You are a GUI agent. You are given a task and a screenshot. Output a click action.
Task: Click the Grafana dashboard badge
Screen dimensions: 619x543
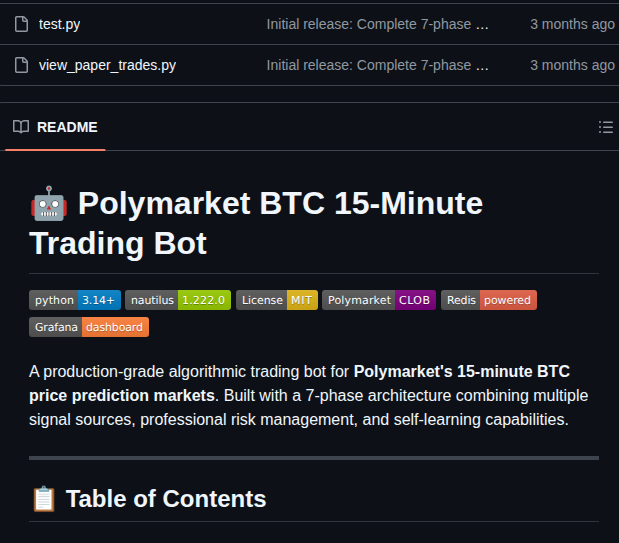(x=89, y=327)
